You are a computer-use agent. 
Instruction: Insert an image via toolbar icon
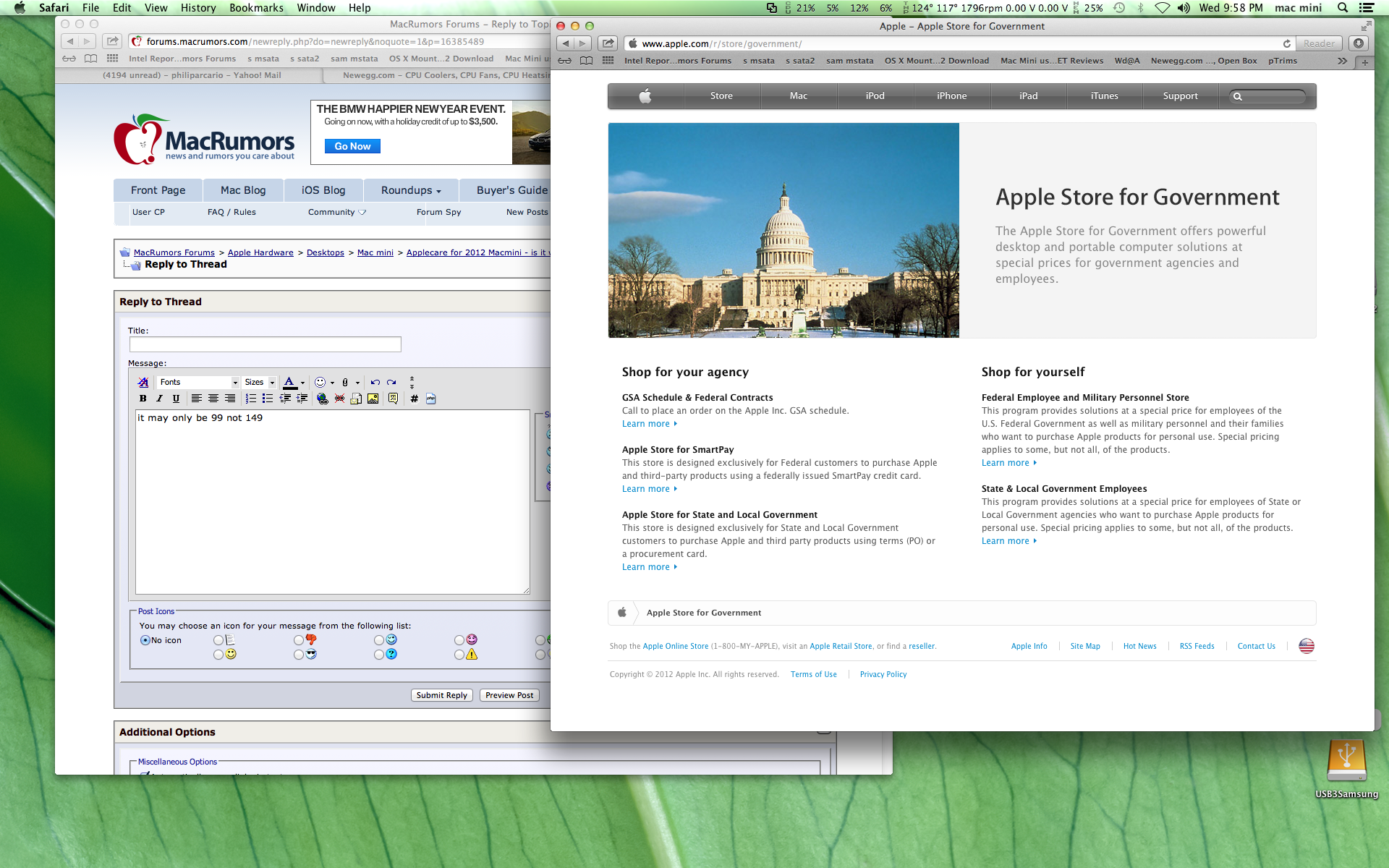pos(373,399)
